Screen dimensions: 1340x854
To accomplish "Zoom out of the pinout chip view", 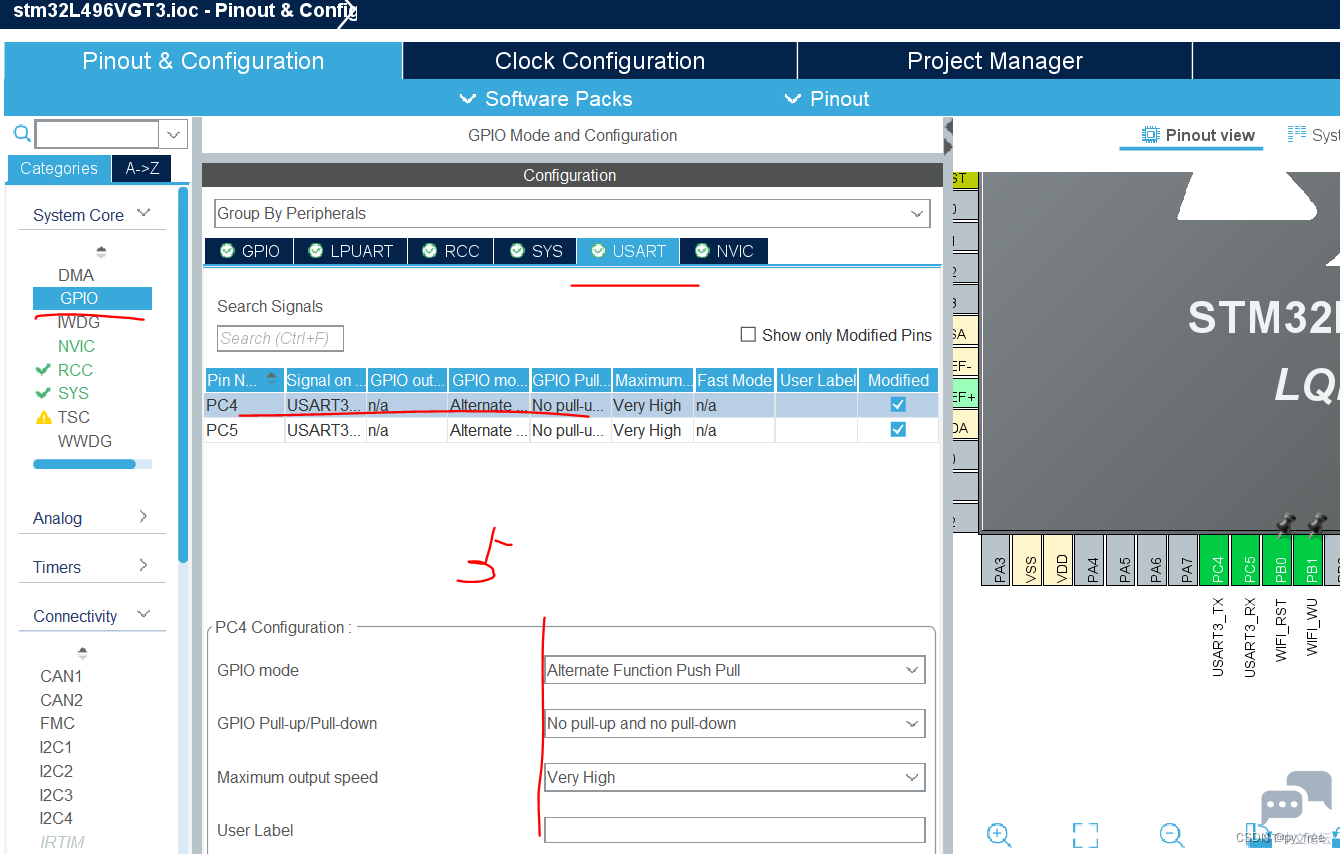I will [1172, 834].
